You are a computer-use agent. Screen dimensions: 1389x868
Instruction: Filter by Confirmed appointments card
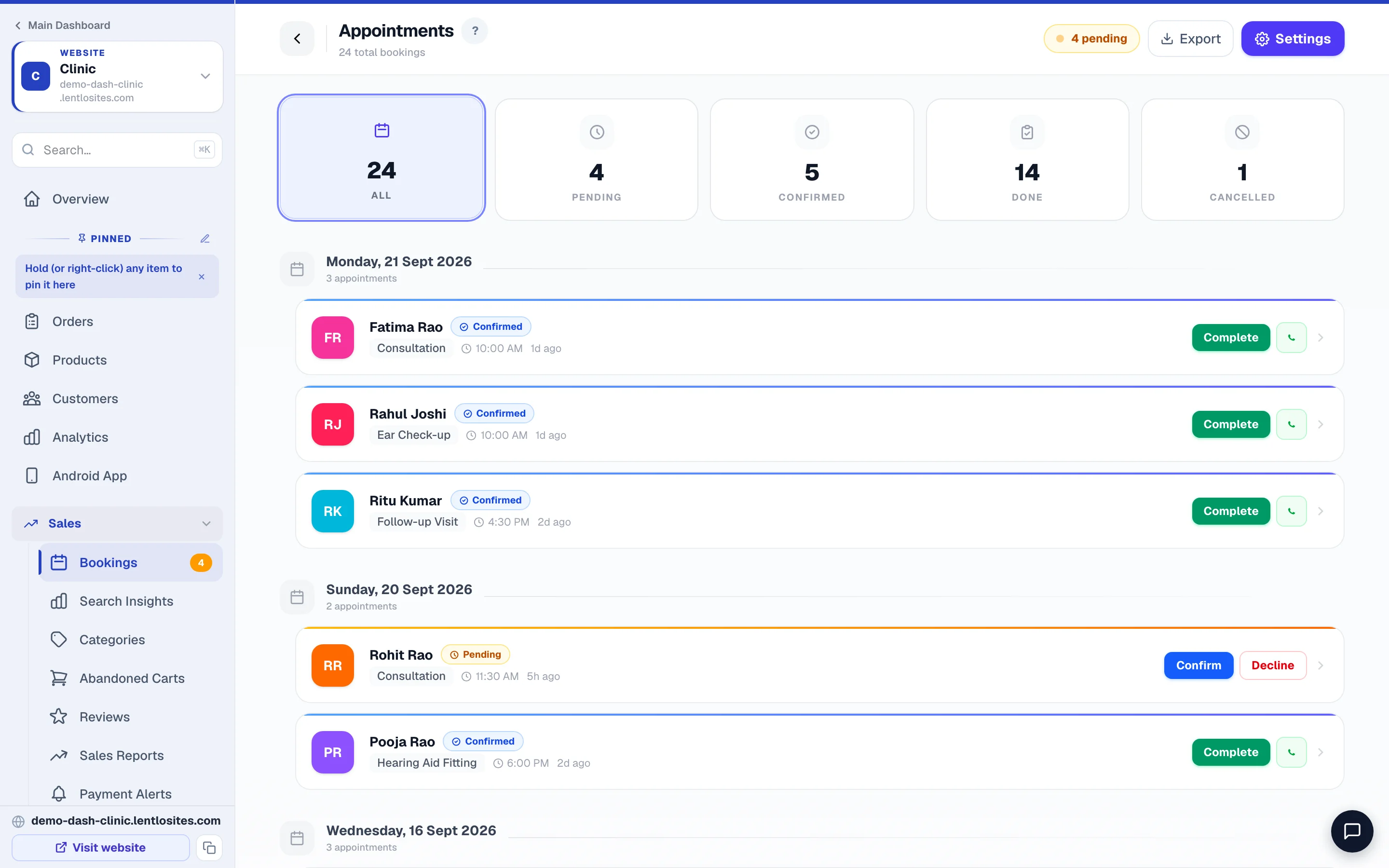coord(812,160)
